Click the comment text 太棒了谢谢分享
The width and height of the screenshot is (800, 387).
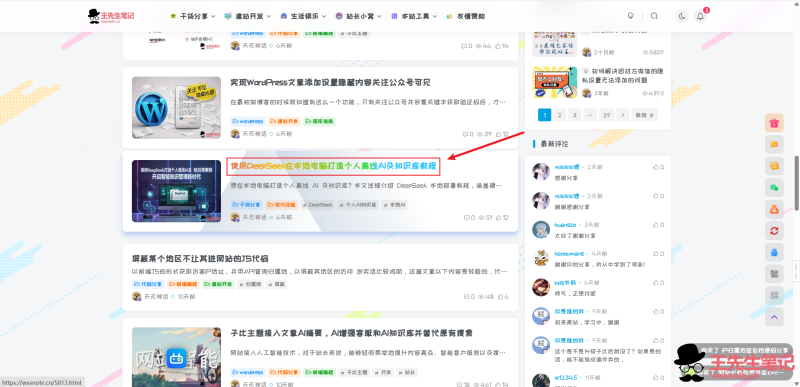[x=574, y=236]
